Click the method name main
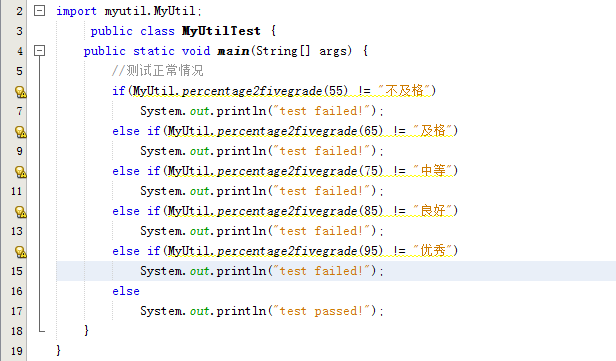 point(233,51)
